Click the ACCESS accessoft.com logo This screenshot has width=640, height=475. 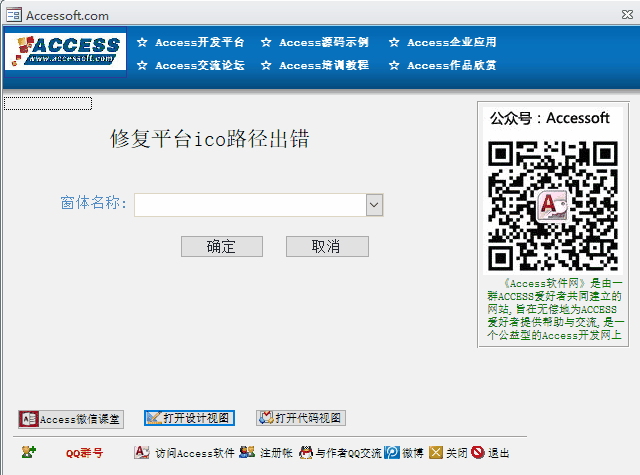[x=65, y=52]
